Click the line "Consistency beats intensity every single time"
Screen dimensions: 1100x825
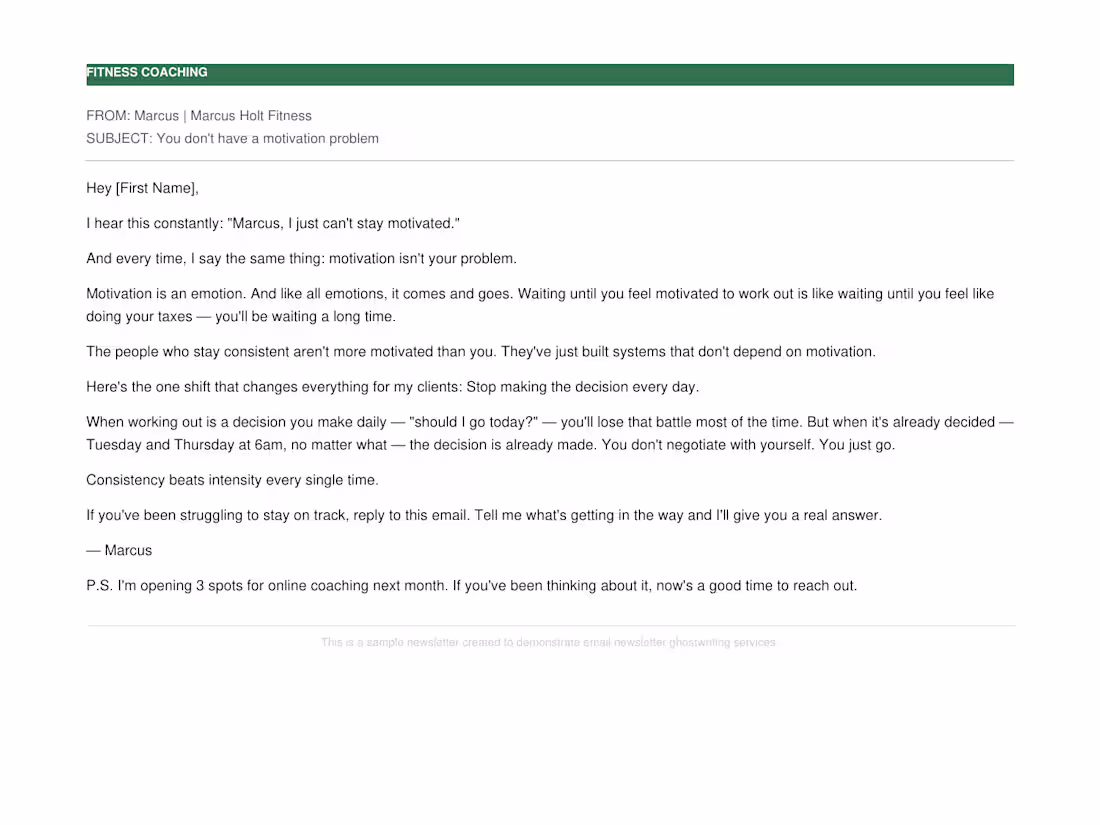(232, 481)
